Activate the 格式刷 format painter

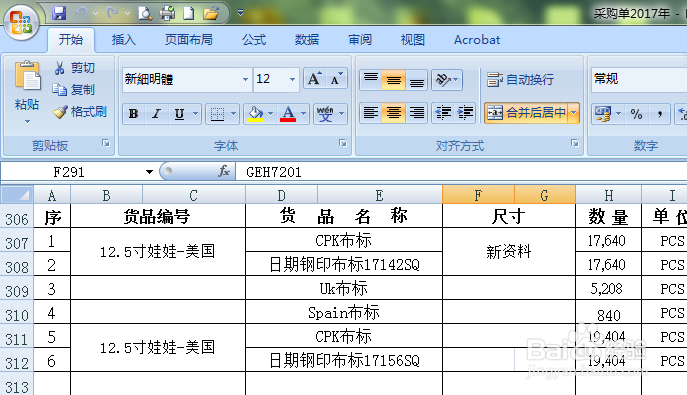click(x=80, y=112)
